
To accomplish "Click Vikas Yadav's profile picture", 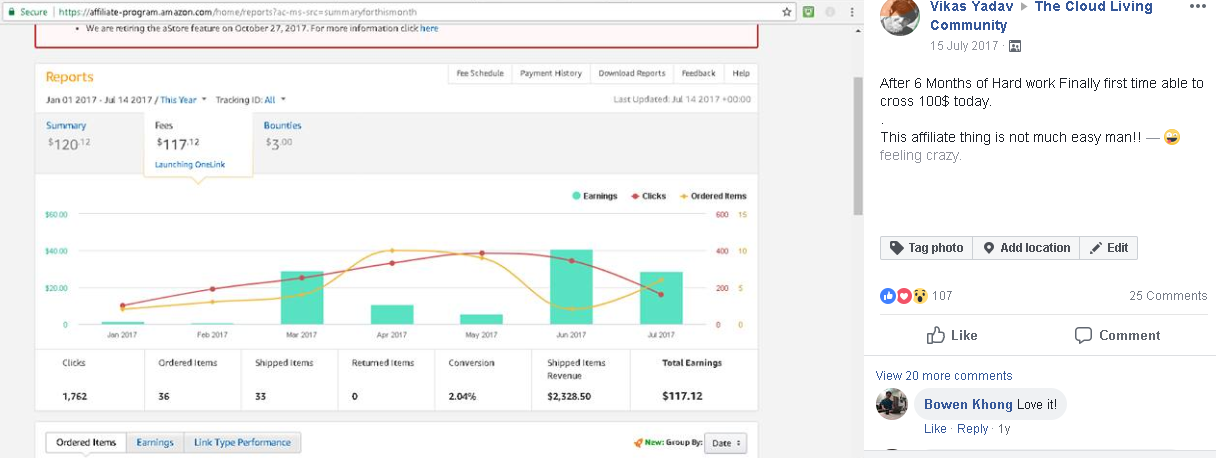I will tap(900, 16).
